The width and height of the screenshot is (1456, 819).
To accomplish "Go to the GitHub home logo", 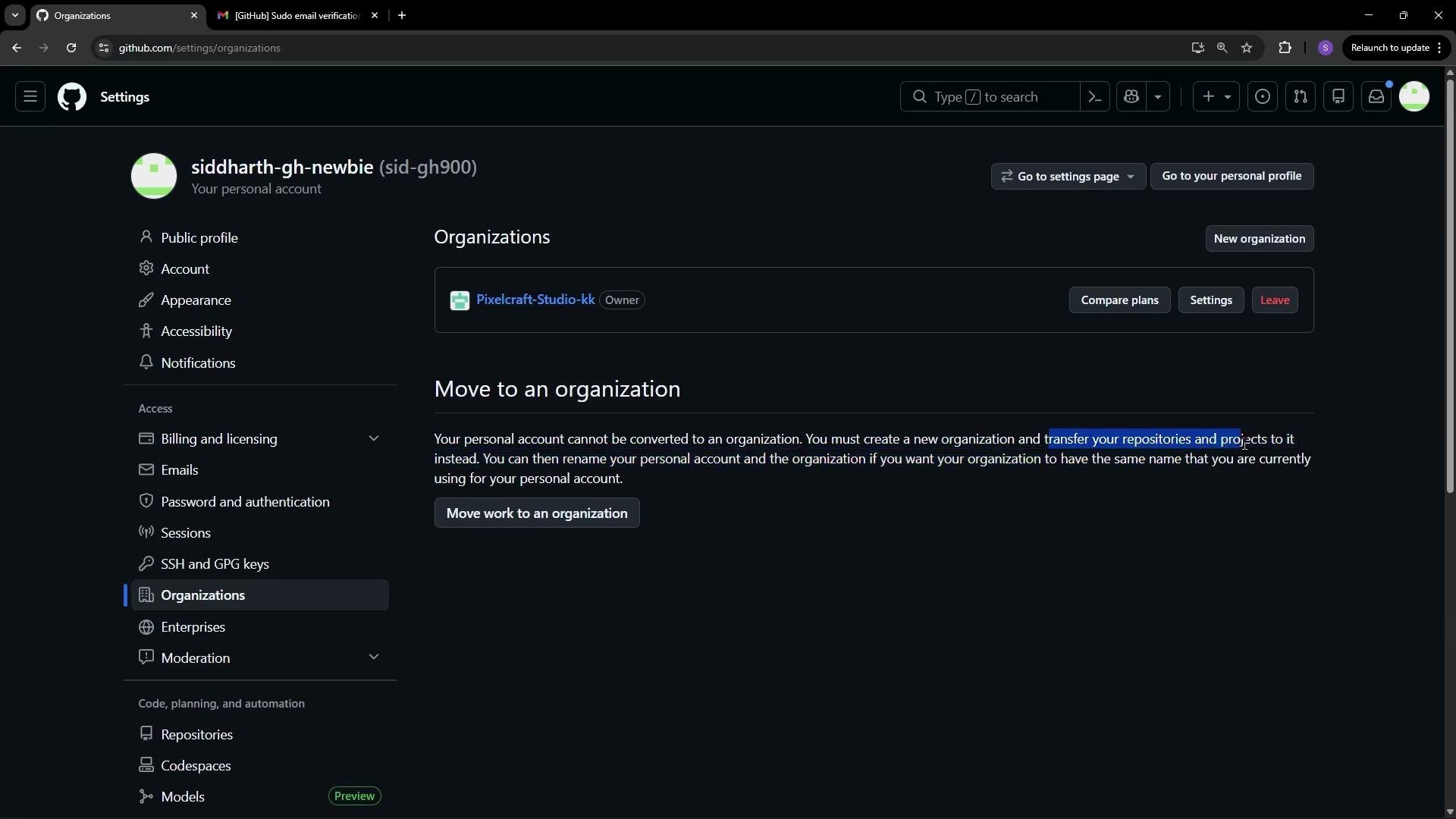I will [x=72, y=97].
